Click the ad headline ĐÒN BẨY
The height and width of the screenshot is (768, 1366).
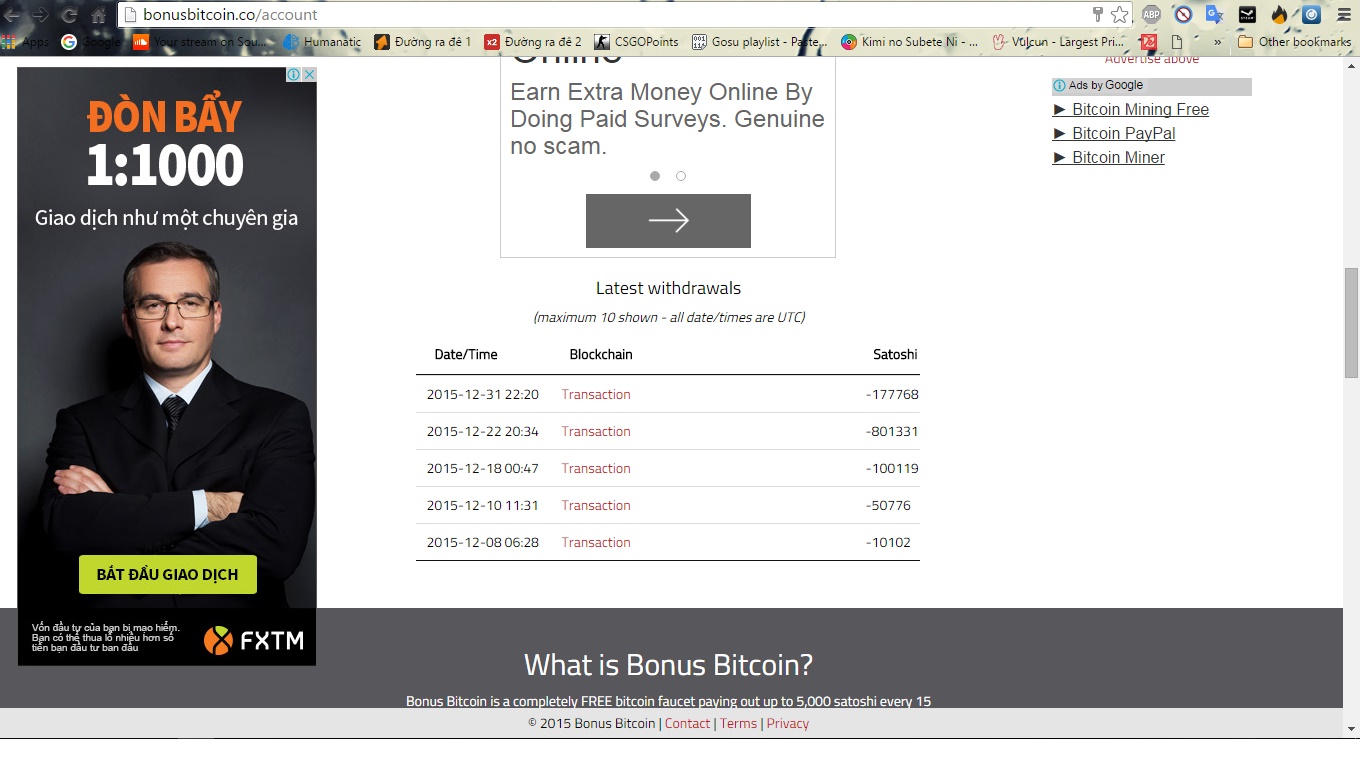coord(165,116)
